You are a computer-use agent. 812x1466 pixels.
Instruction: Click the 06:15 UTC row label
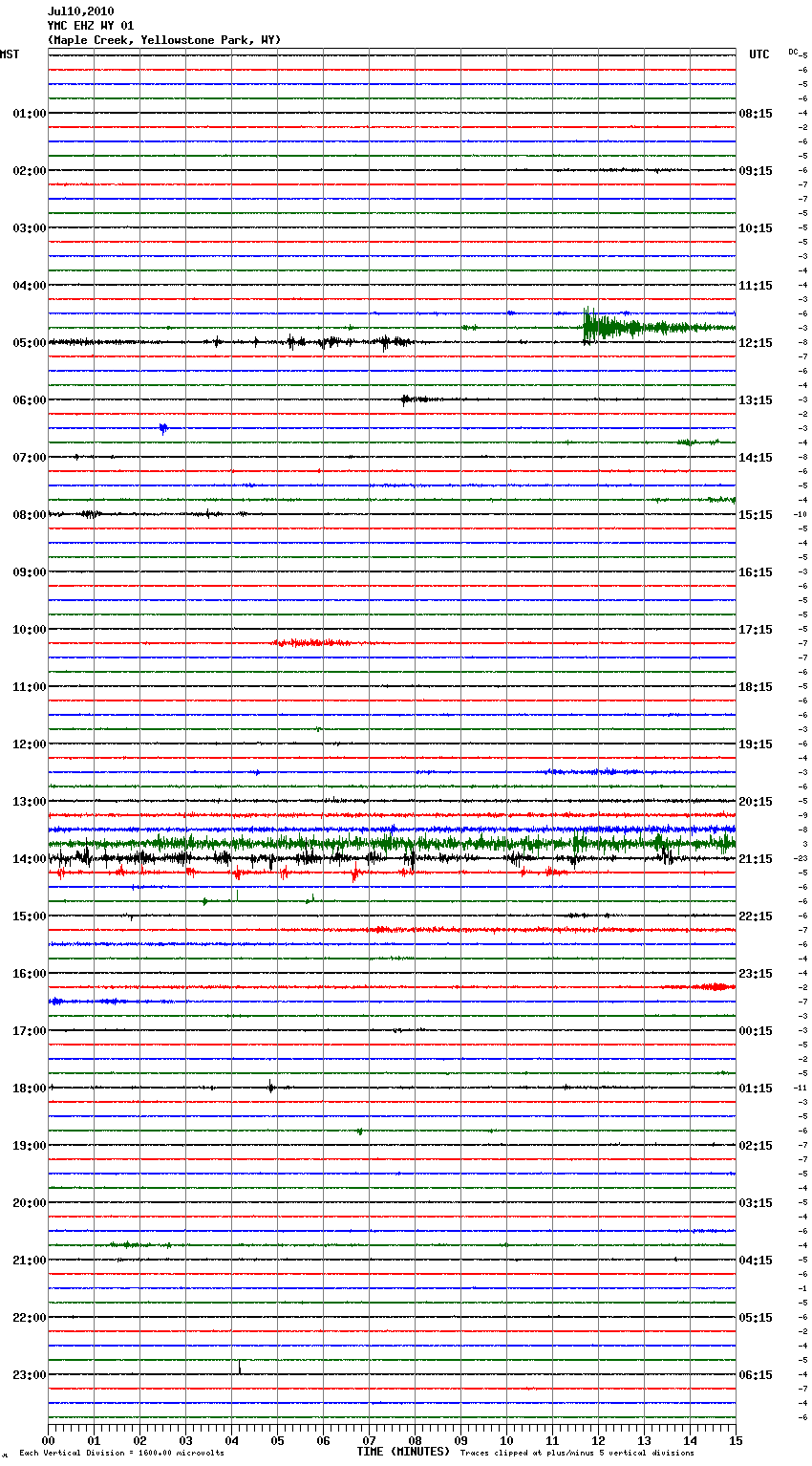tap(756, 1375)
